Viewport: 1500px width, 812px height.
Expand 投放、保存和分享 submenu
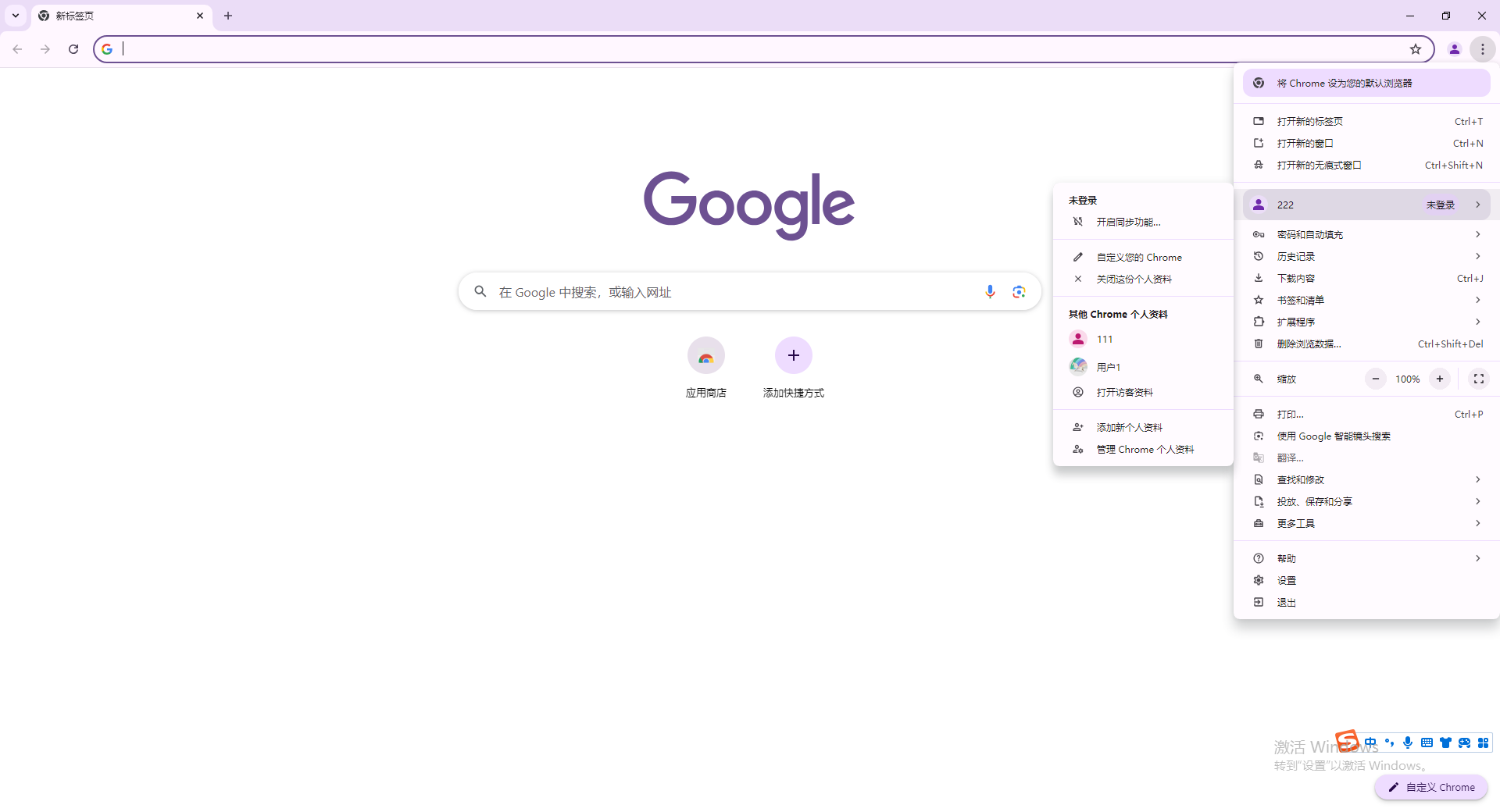(1366, 501)
